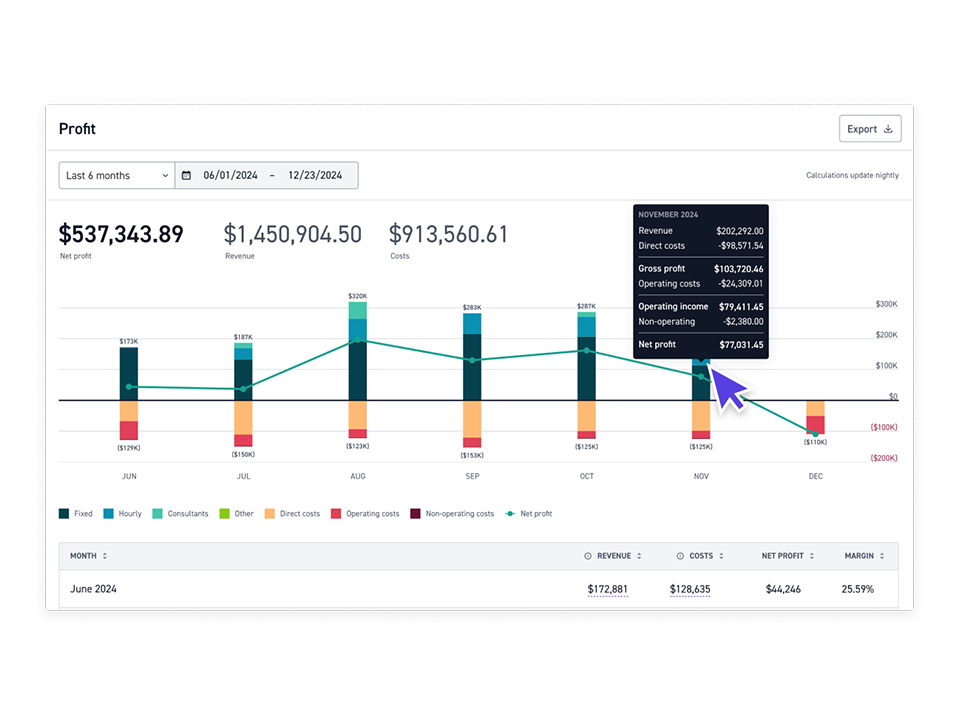Click the info icon beside Revenue header
The image size is (960, 720).
tap(588, 556)
